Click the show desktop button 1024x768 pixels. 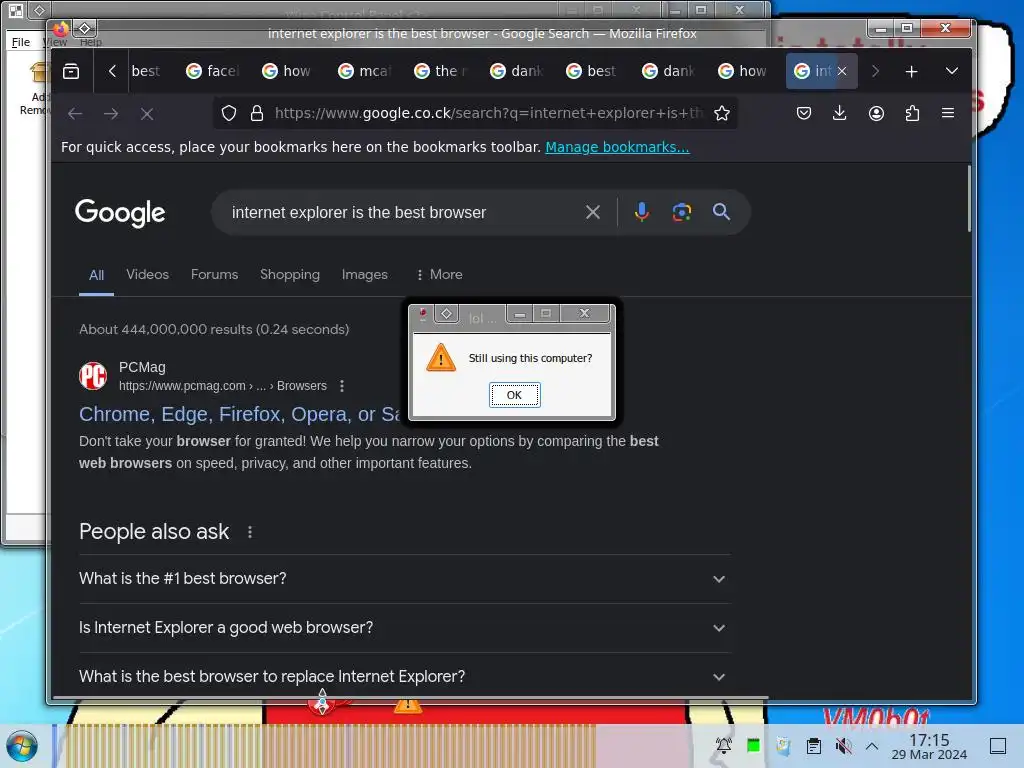(x=998, y=746)
